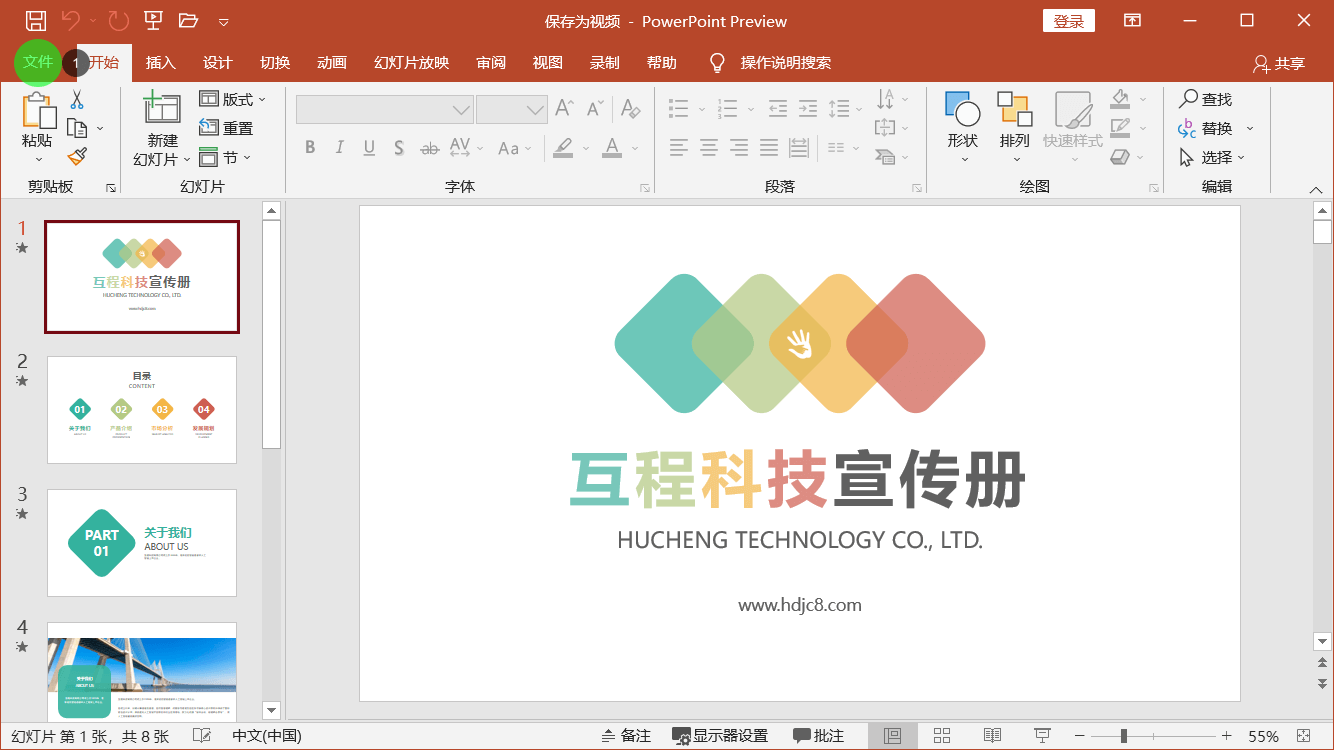Select slide 3 thumbnail PART 01
1334x750 pixels.
click(142, 543)
